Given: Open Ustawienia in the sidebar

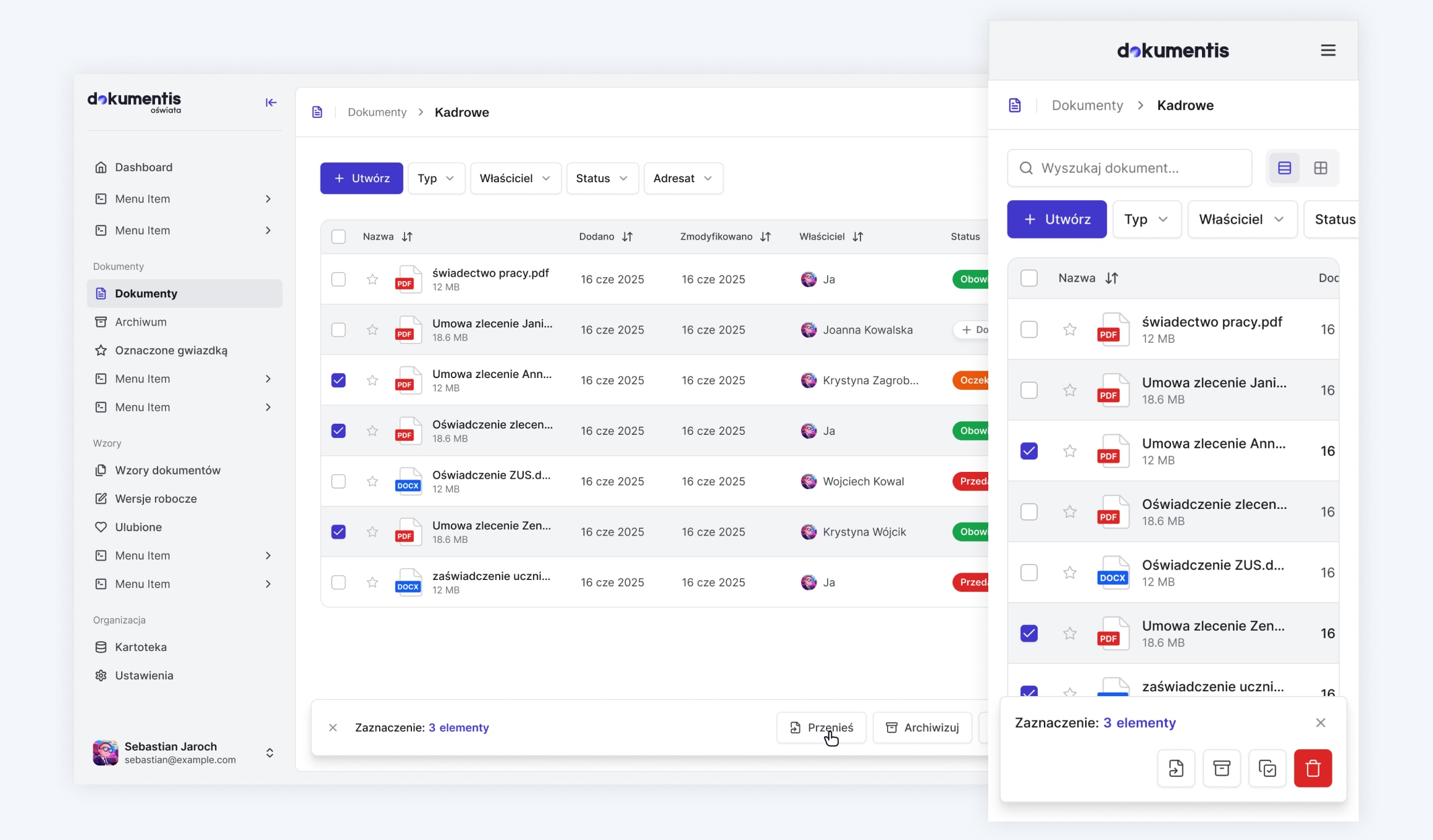Looking at the screenshot, I should tap(184, 676).
